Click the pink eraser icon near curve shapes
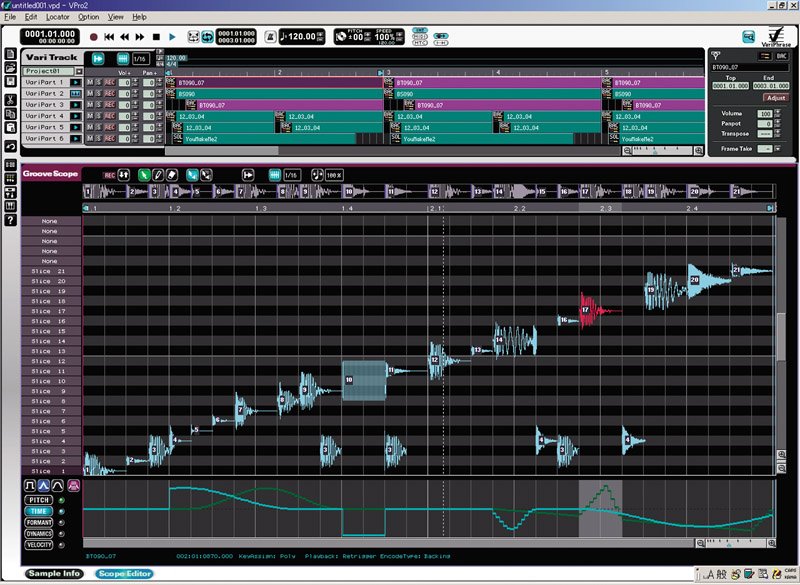Screen dimensions: 800x585 74,485
